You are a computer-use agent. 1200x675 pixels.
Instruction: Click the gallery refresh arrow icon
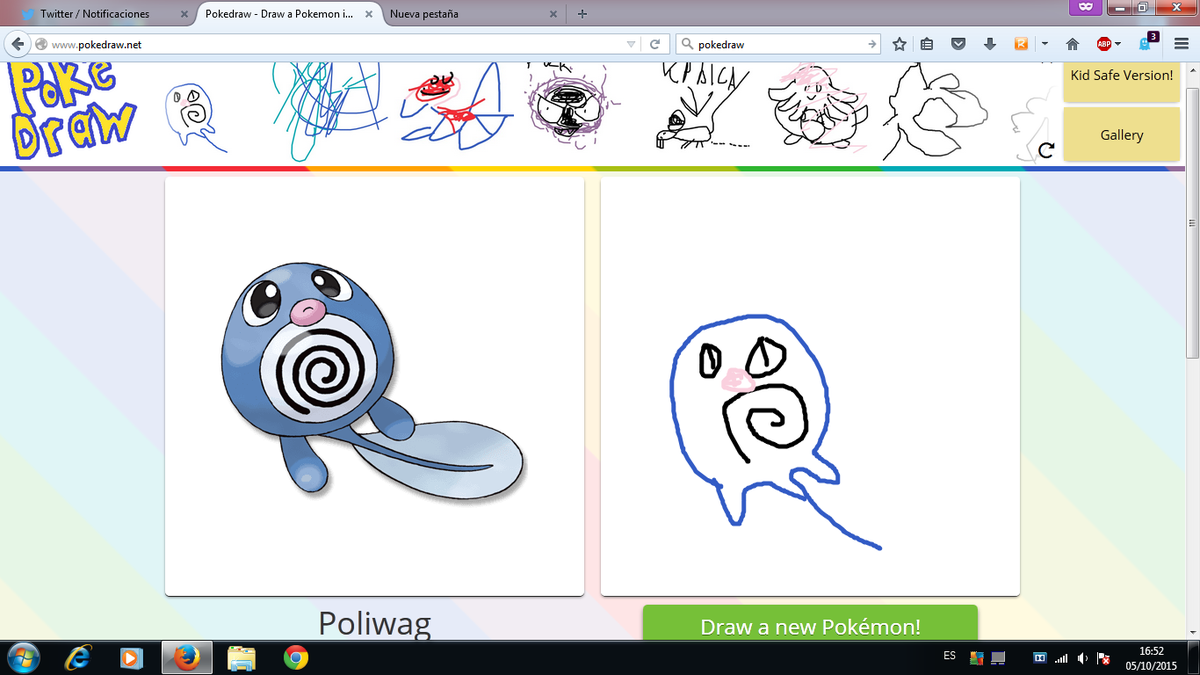tap(1046, 151)
